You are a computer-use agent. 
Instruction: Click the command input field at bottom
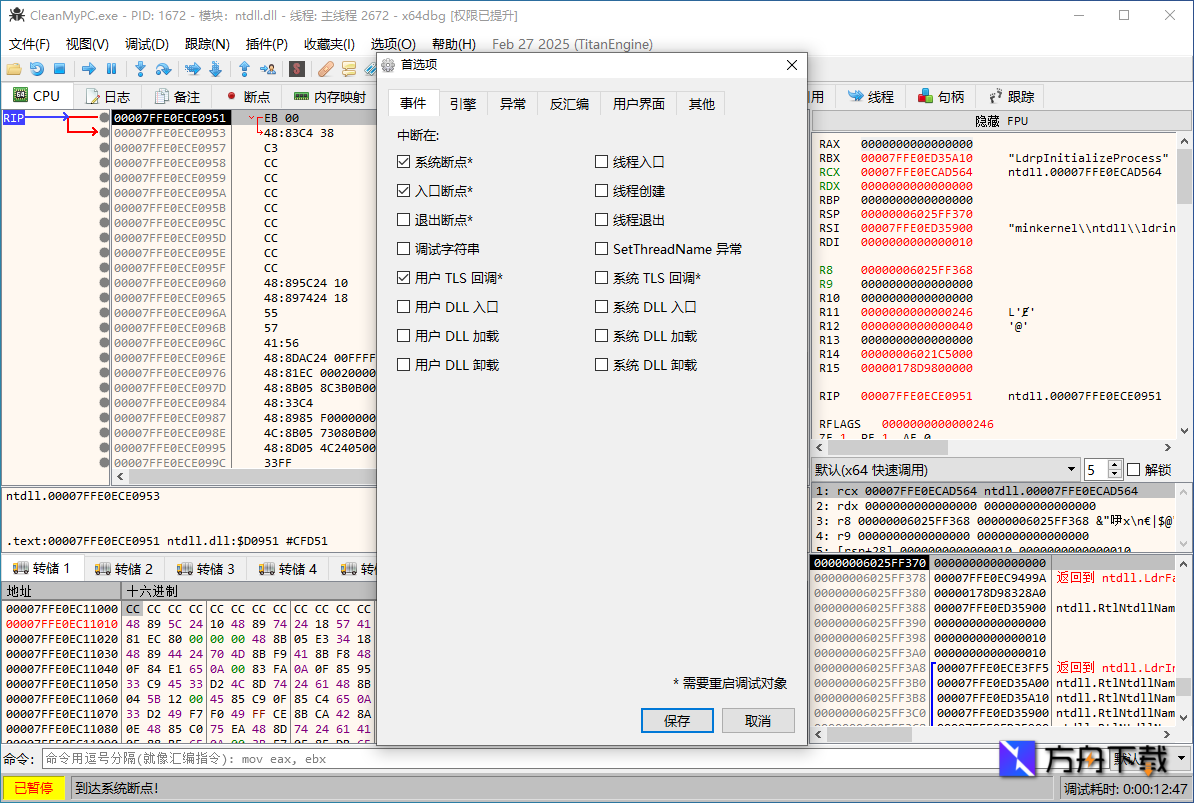(400, 760)
